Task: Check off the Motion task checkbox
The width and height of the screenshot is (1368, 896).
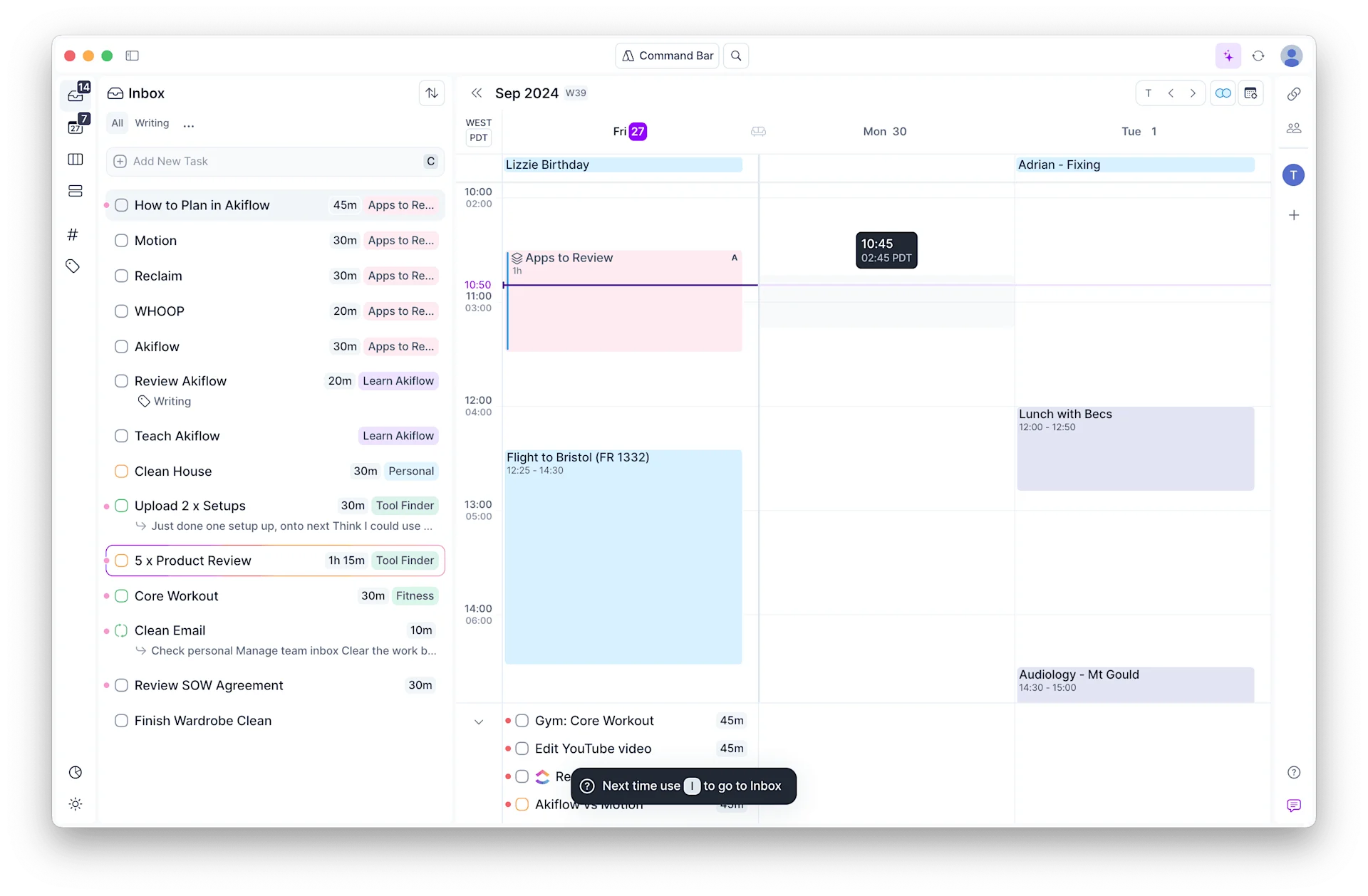Action: click(121, 241)
